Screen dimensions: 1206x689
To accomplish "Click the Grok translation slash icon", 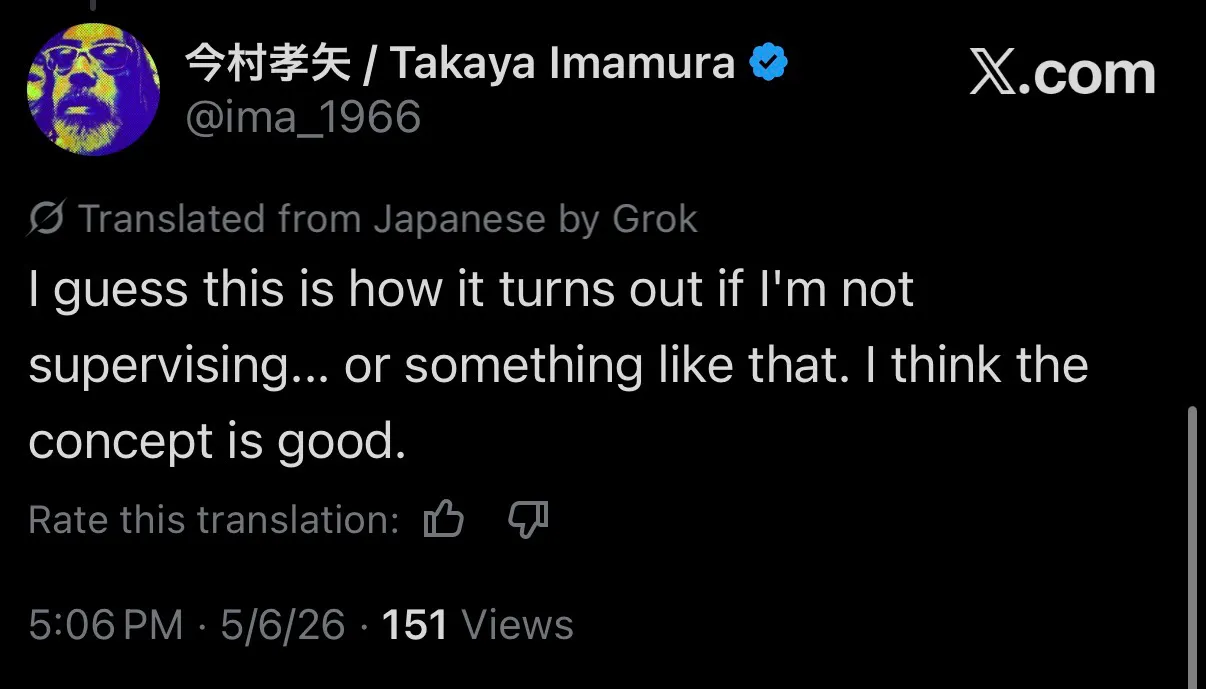I will (47, 218).
